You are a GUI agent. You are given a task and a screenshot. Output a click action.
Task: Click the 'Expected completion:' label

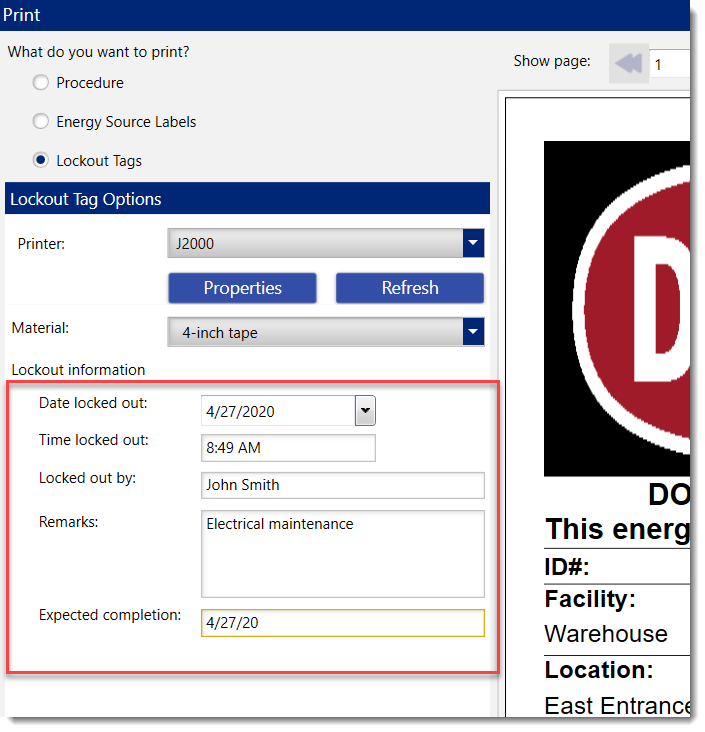click(110, 615)
